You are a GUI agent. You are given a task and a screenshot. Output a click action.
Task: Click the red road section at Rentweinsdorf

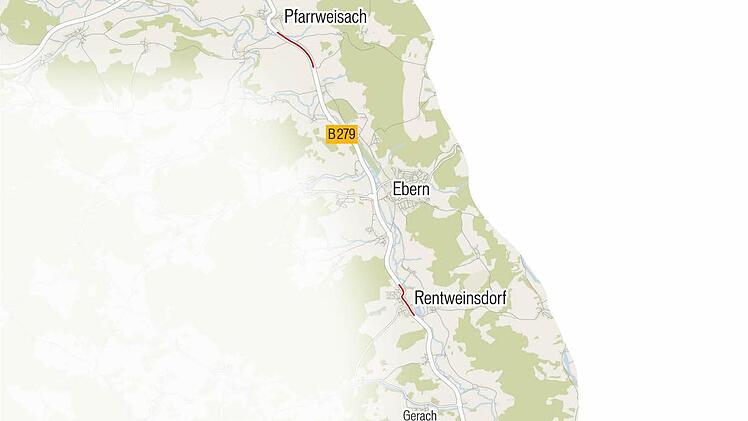click(x=406, y=300)
